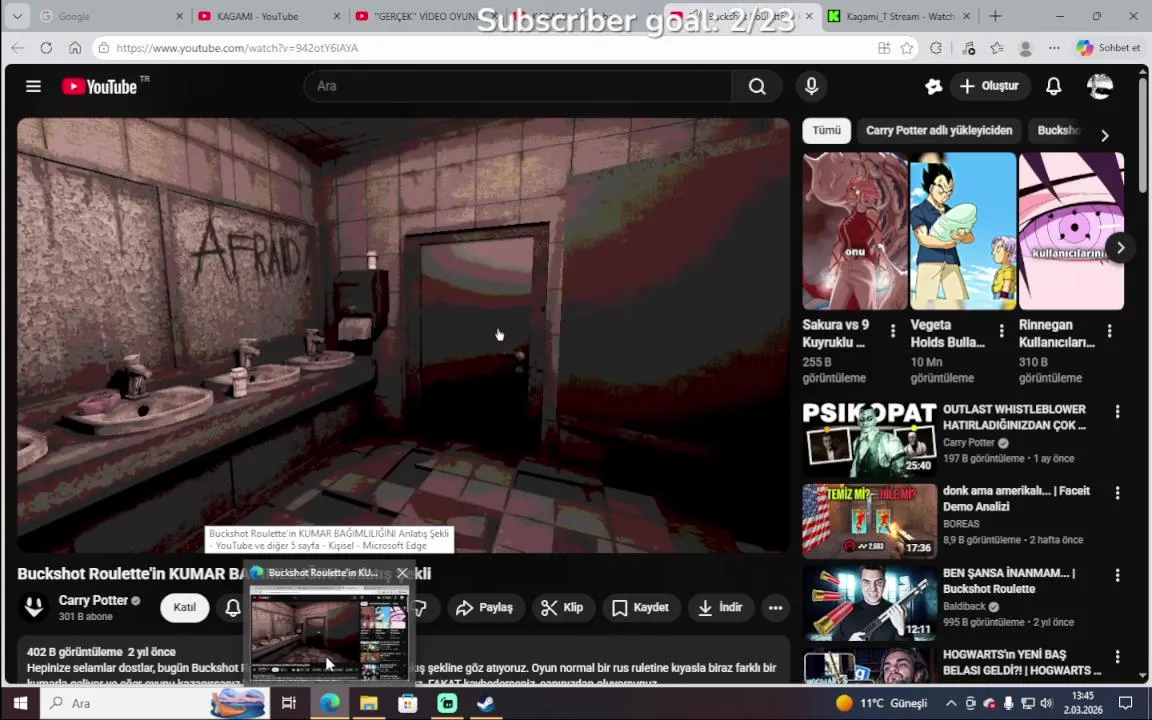Focus the YouTube Ara search field
Viewport: 1152px width, 720px height.
(517, 87)
